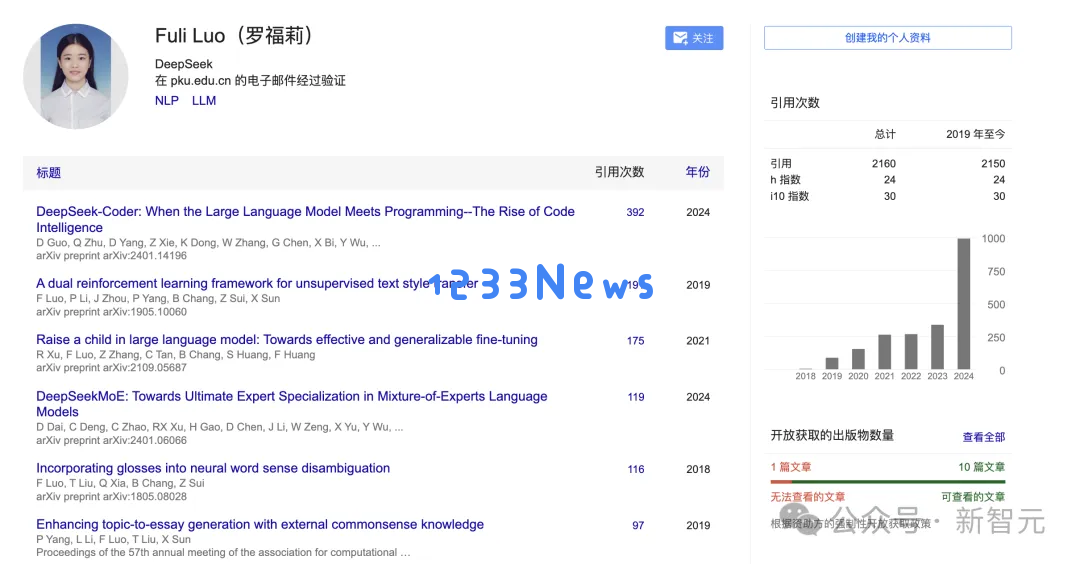
Task: Click 可查看的文章 label
Action: point(973,497)
